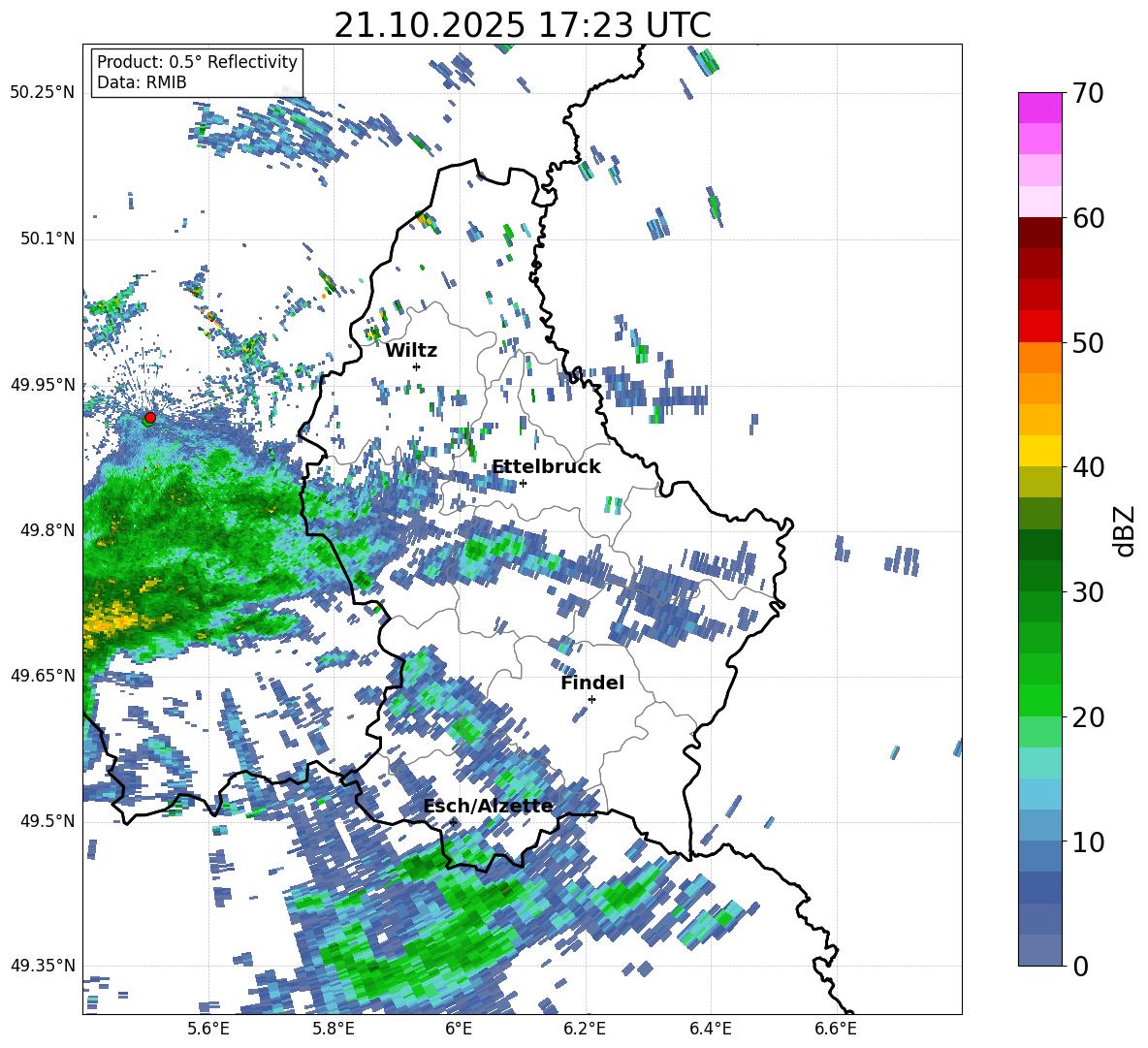Click the 50.25°N latitude label
1148x1048 pixels.
(x=43, y=93)
